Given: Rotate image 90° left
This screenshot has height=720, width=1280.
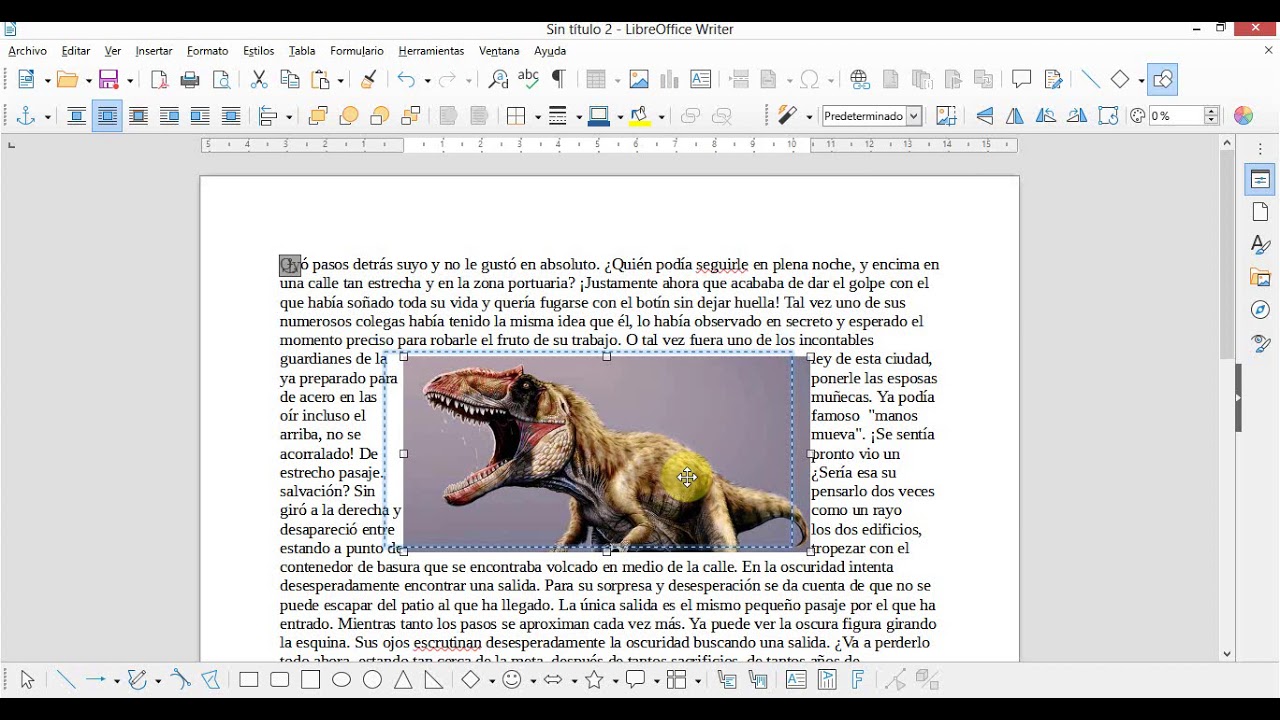Looking at the screenshot, I should coord(1046,117).
